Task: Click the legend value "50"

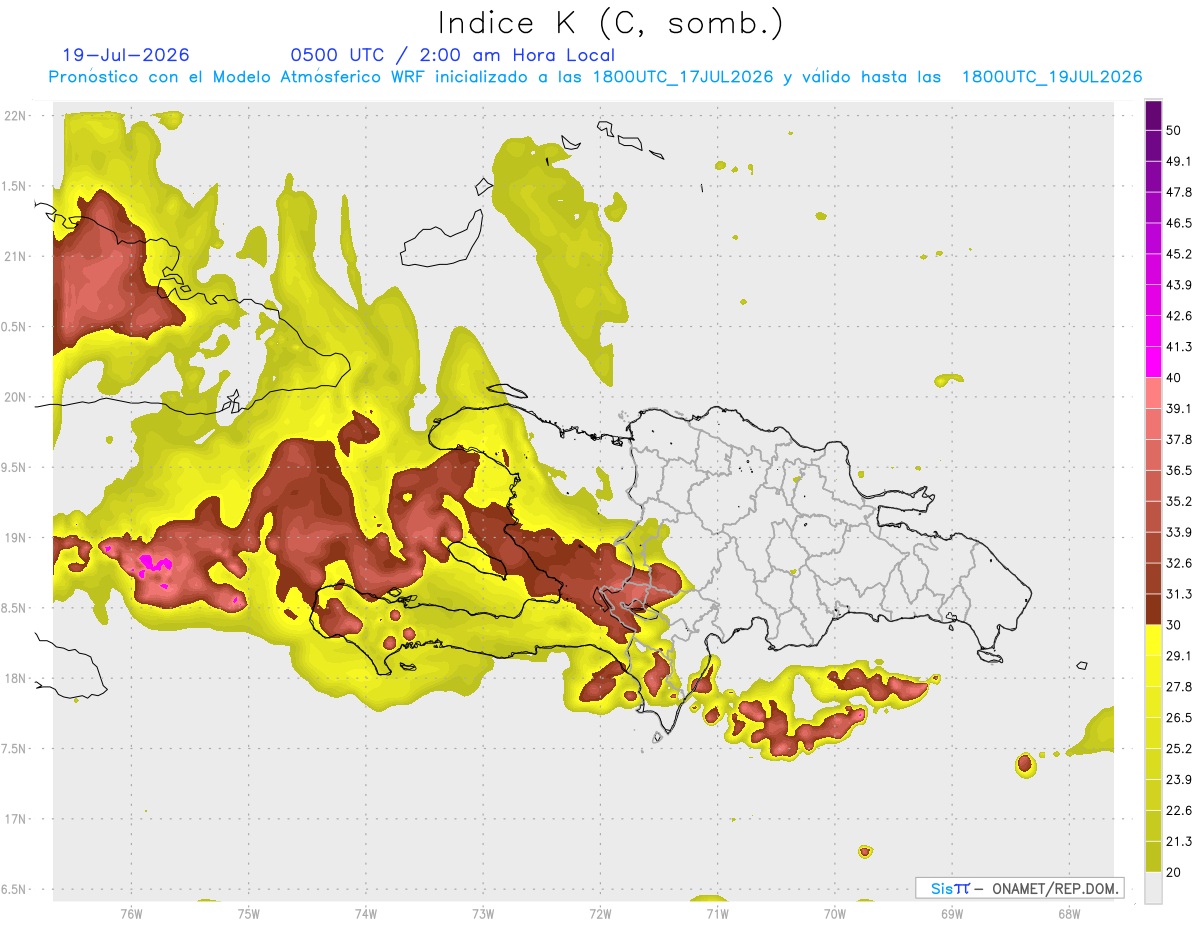Action: pos(1174,130)
